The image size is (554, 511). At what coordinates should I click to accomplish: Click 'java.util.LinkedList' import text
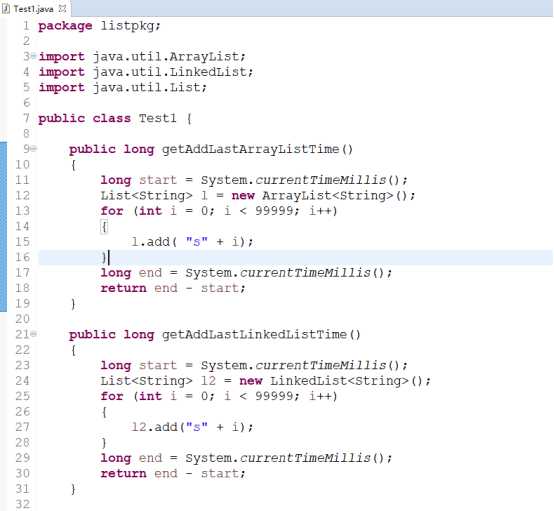point(170,72)
